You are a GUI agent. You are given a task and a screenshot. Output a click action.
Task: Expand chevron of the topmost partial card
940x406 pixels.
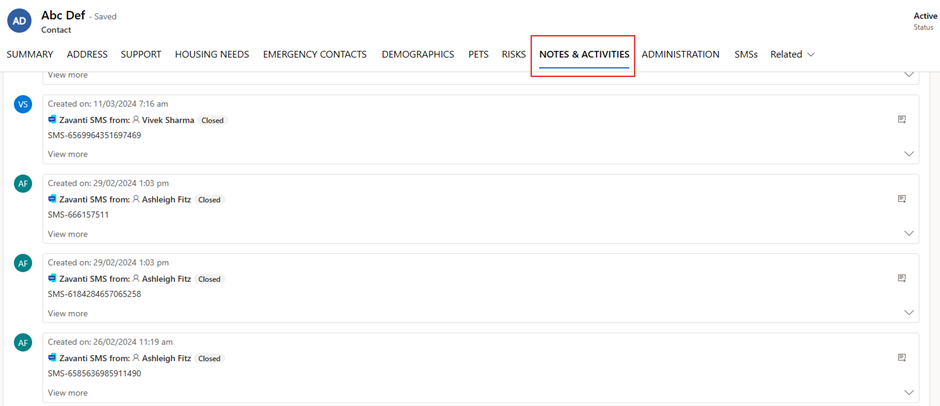point(909,74)
